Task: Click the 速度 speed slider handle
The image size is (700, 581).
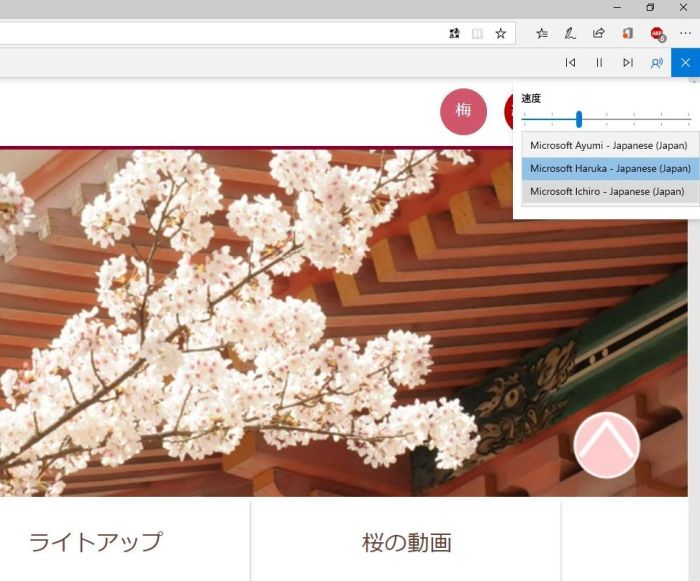Action: click(579, 119)
